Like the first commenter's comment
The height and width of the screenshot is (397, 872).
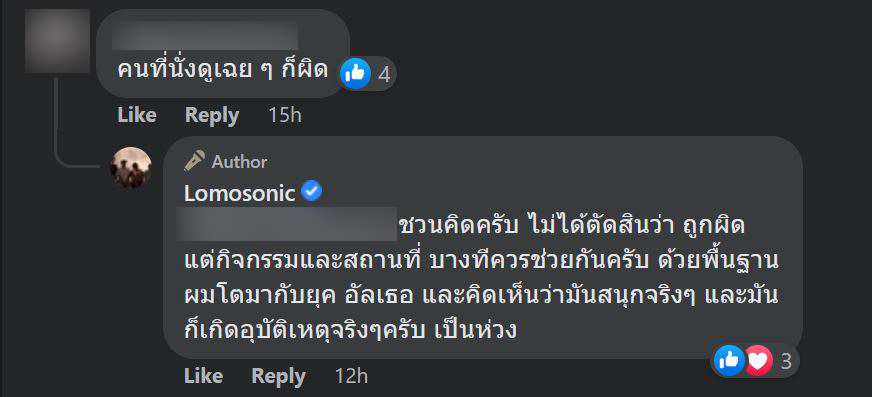[137, 115]
